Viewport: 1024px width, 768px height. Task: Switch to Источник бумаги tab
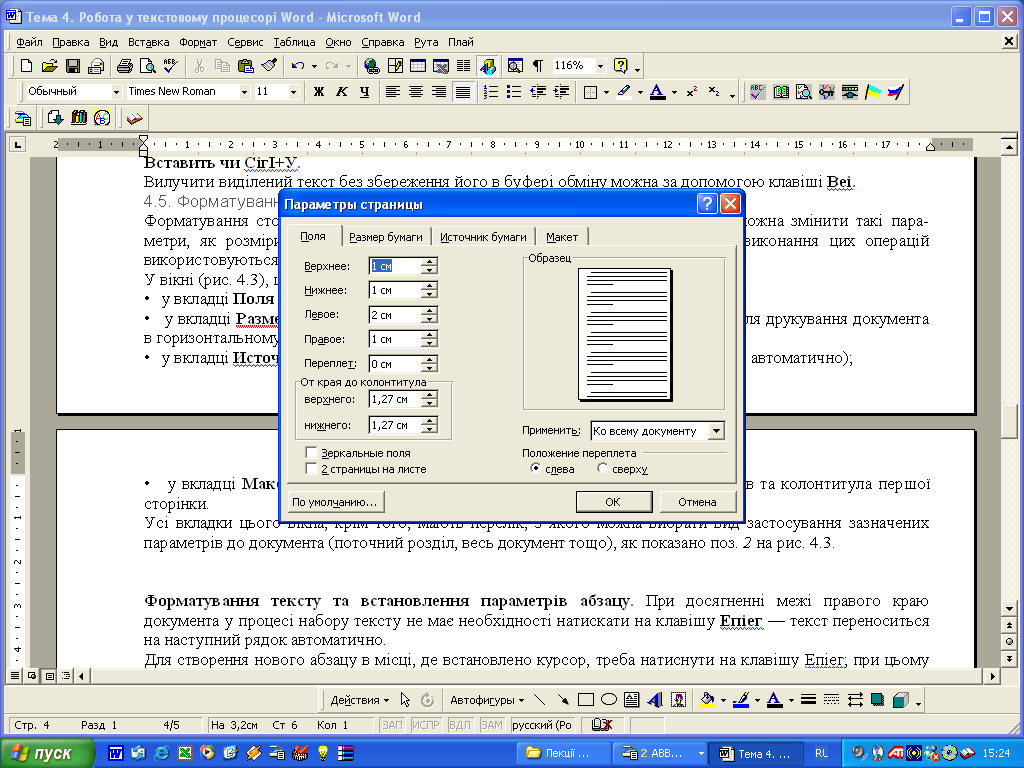[483, 237]
